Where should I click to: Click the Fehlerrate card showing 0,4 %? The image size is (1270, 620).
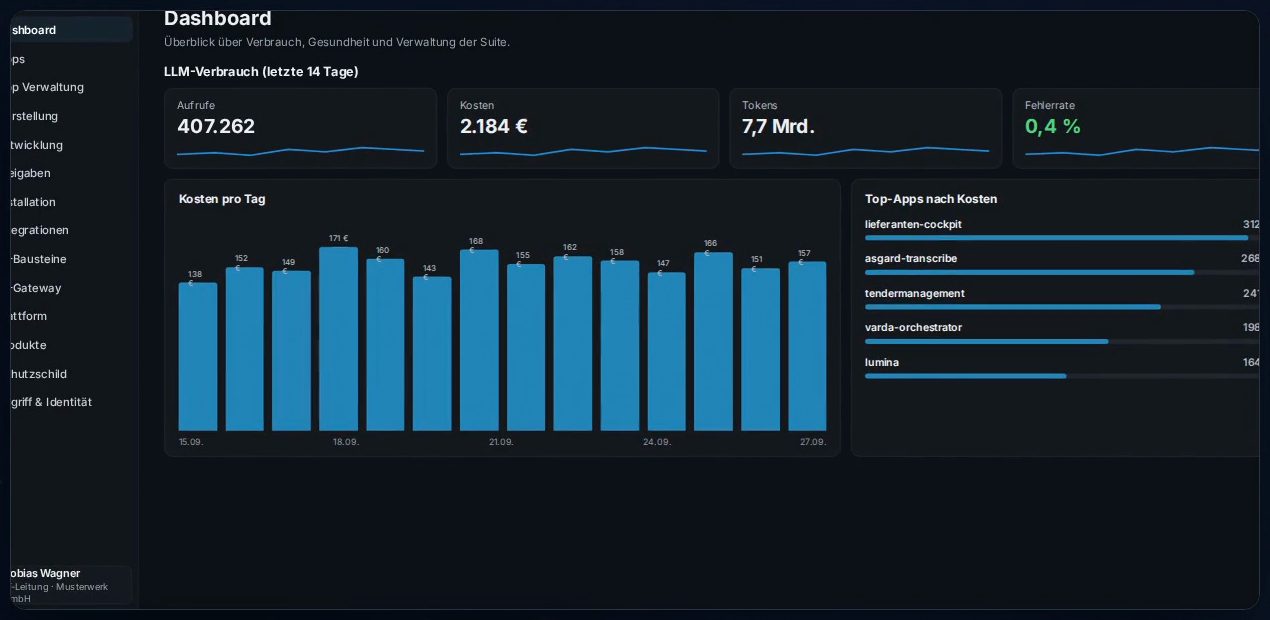tap(1137, 128)
